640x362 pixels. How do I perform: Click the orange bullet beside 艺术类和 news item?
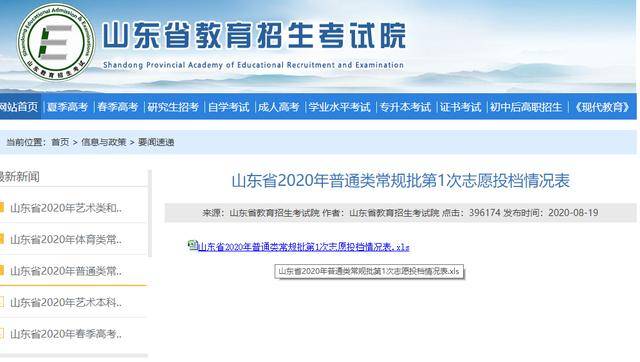[2, 207]
